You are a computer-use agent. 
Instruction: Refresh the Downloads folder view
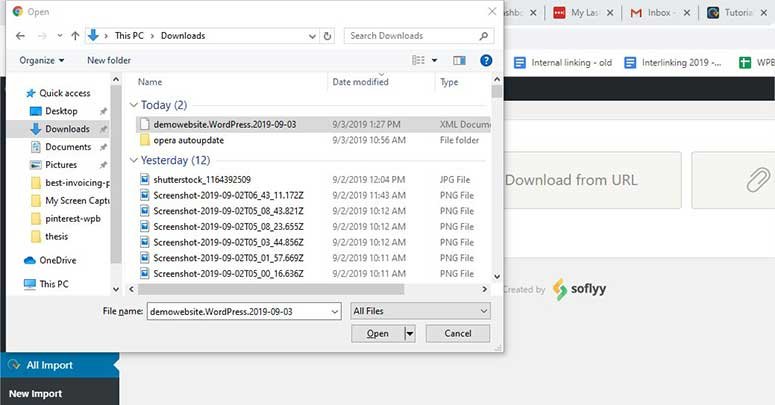tap(327, 36)
